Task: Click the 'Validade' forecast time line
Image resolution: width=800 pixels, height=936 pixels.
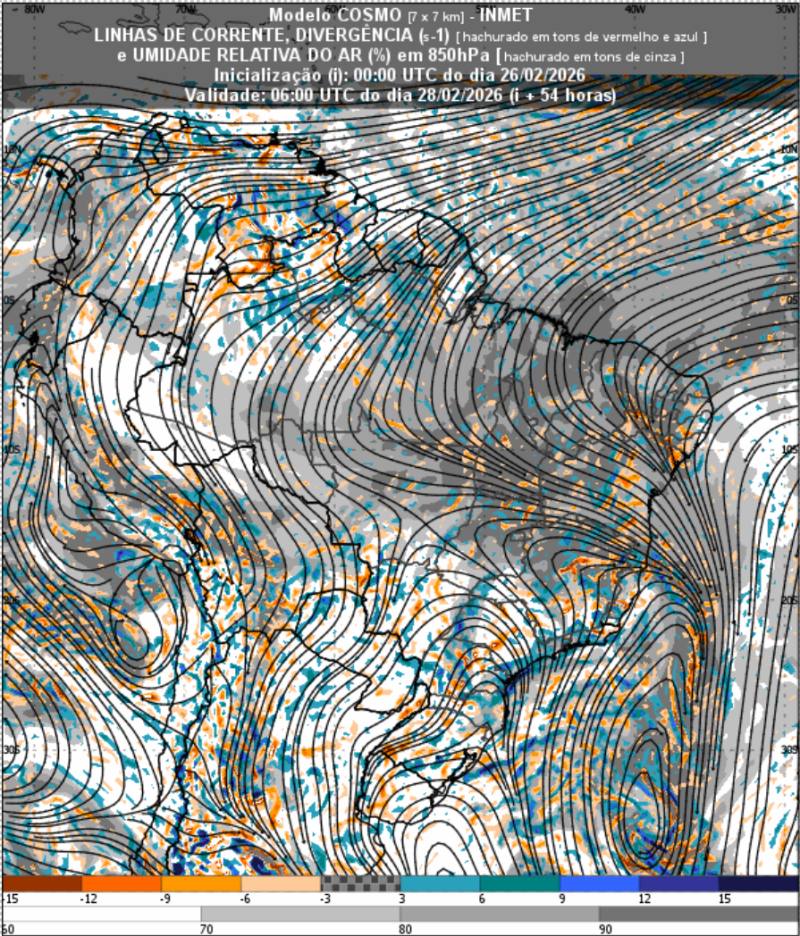Action: click(399, 95)
